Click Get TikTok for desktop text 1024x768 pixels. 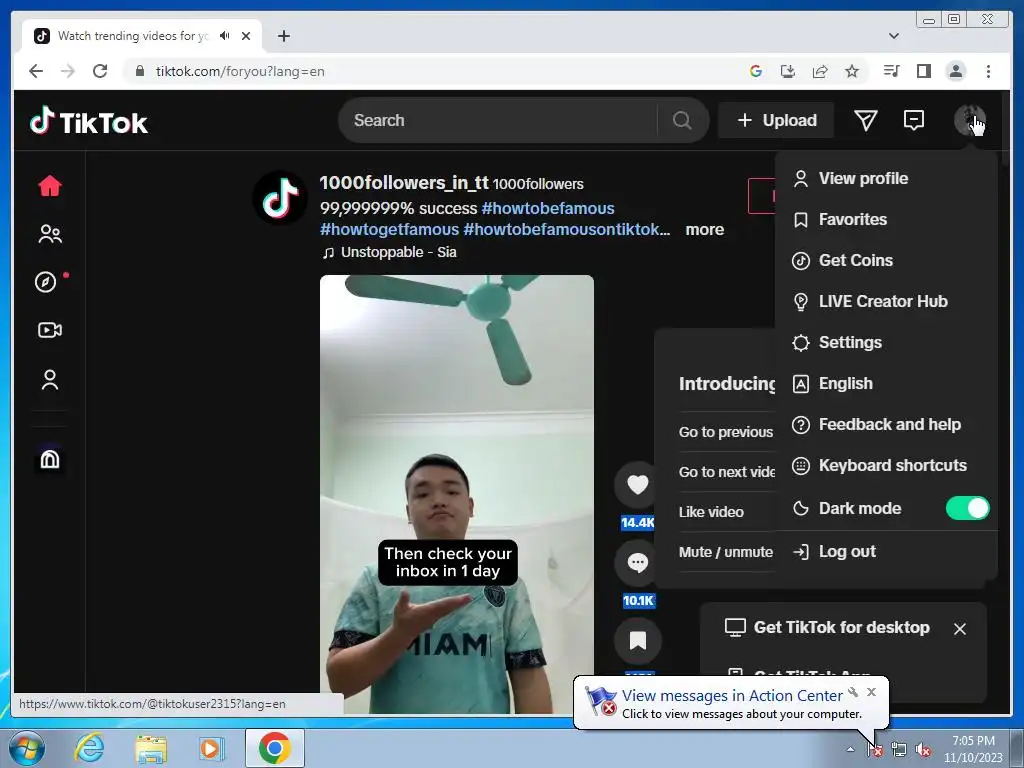point(841,628)
